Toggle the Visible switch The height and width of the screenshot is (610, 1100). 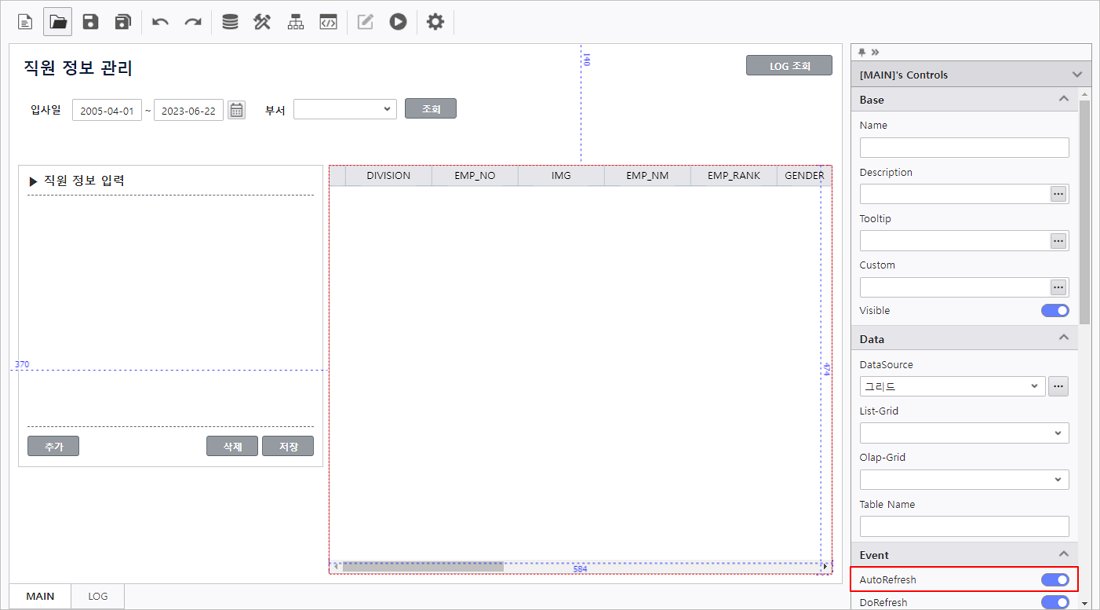[1055, 311]
